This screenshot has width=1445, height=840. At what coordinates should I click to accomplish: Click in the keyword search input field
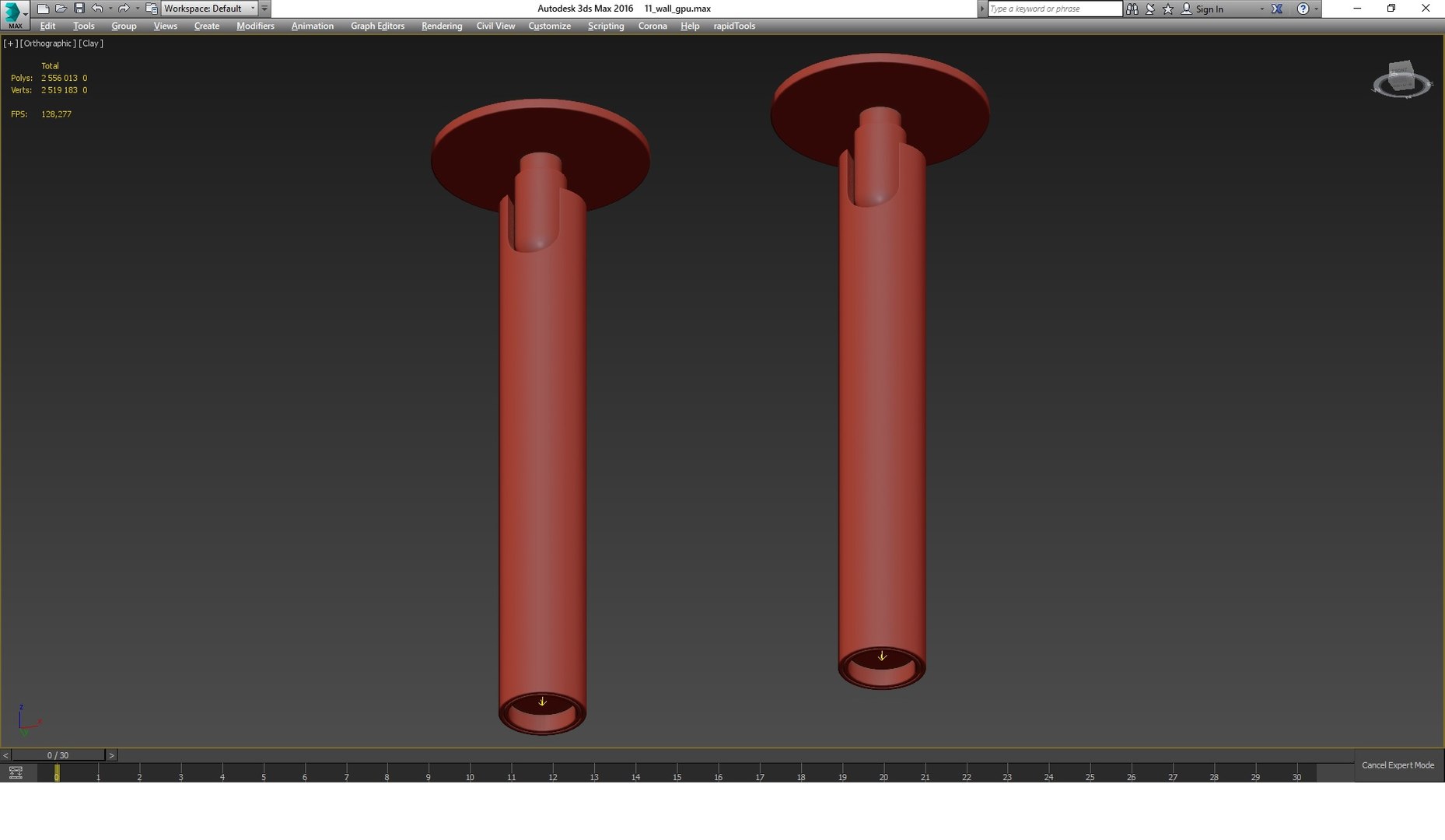click(x=1054, y=9)
